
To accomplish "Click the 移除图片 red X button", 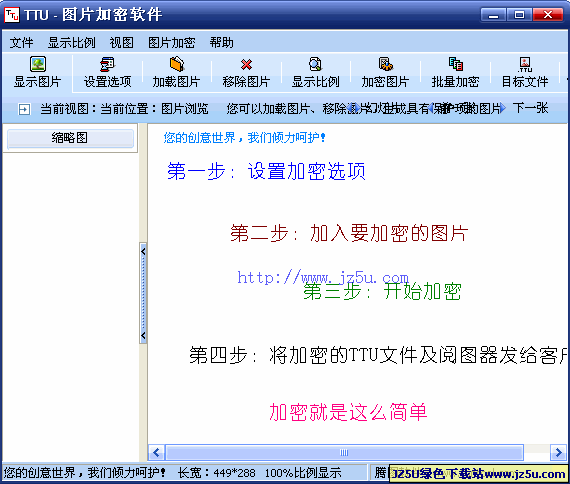I will point(246,72).
